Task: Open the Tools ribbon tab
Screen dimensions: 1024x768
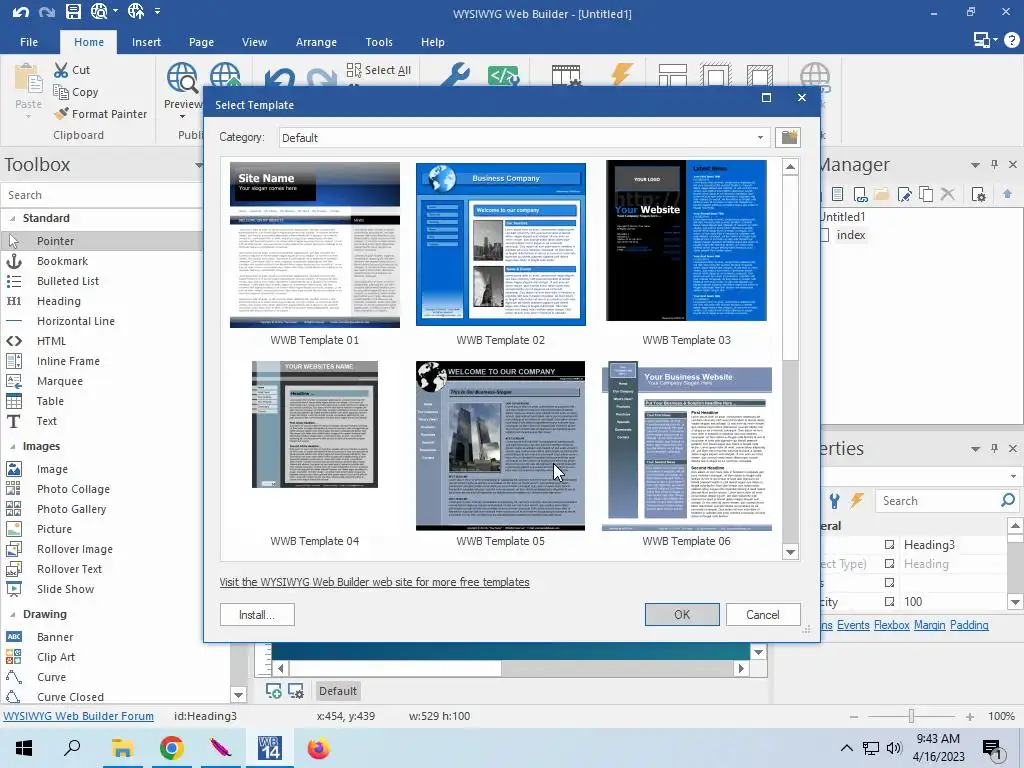Action: 379,42
